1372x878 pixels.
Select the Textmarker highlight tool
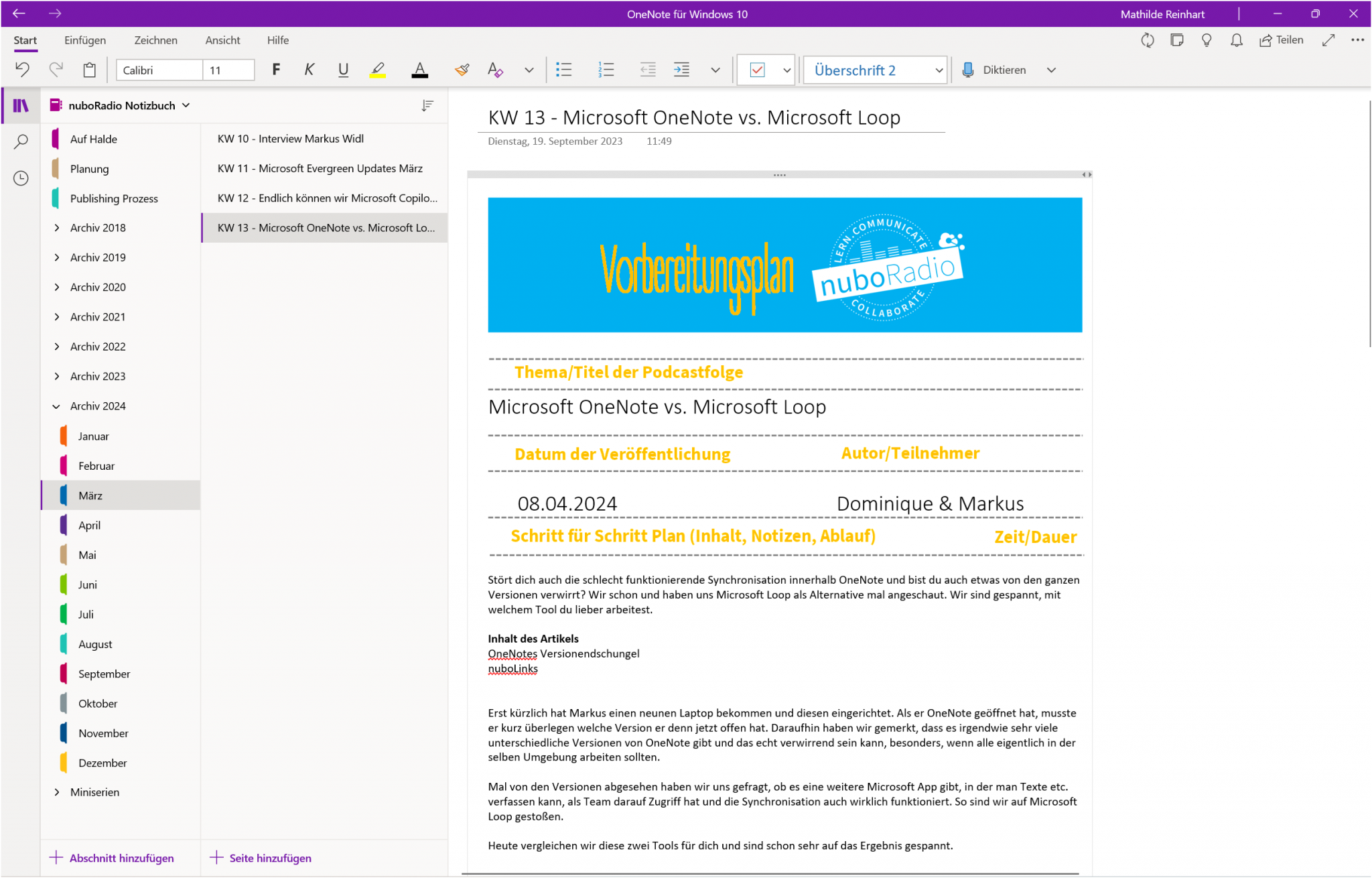[x=377, y=70]
